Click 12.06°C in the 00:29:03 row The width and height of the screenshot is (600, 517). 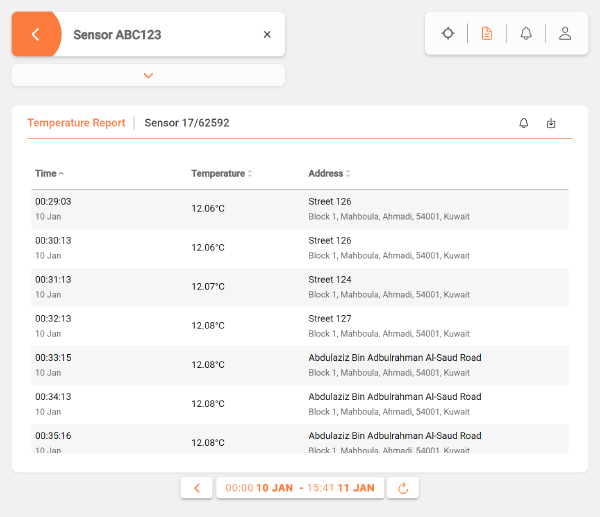pyautogui.click(x=208, y=209)
